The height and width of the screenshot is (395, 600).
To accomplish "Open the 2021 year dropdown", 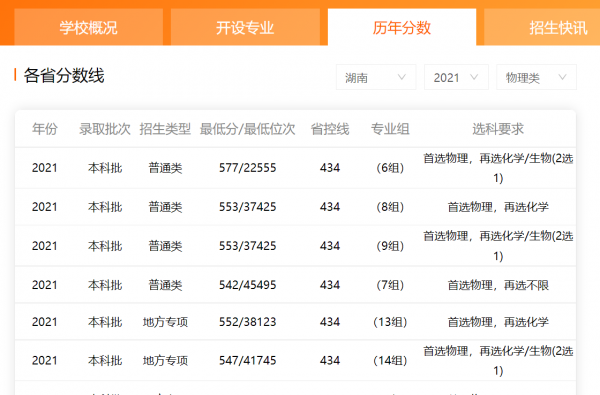I will tap(456, 77).
